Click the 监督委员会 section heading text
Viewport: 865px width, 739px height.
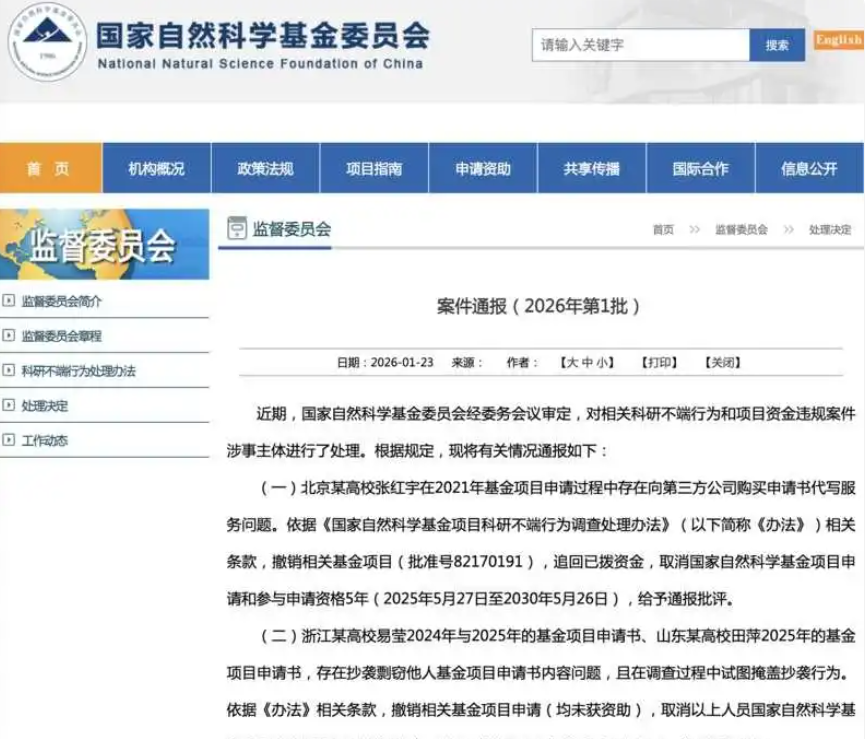pos(292,229)
